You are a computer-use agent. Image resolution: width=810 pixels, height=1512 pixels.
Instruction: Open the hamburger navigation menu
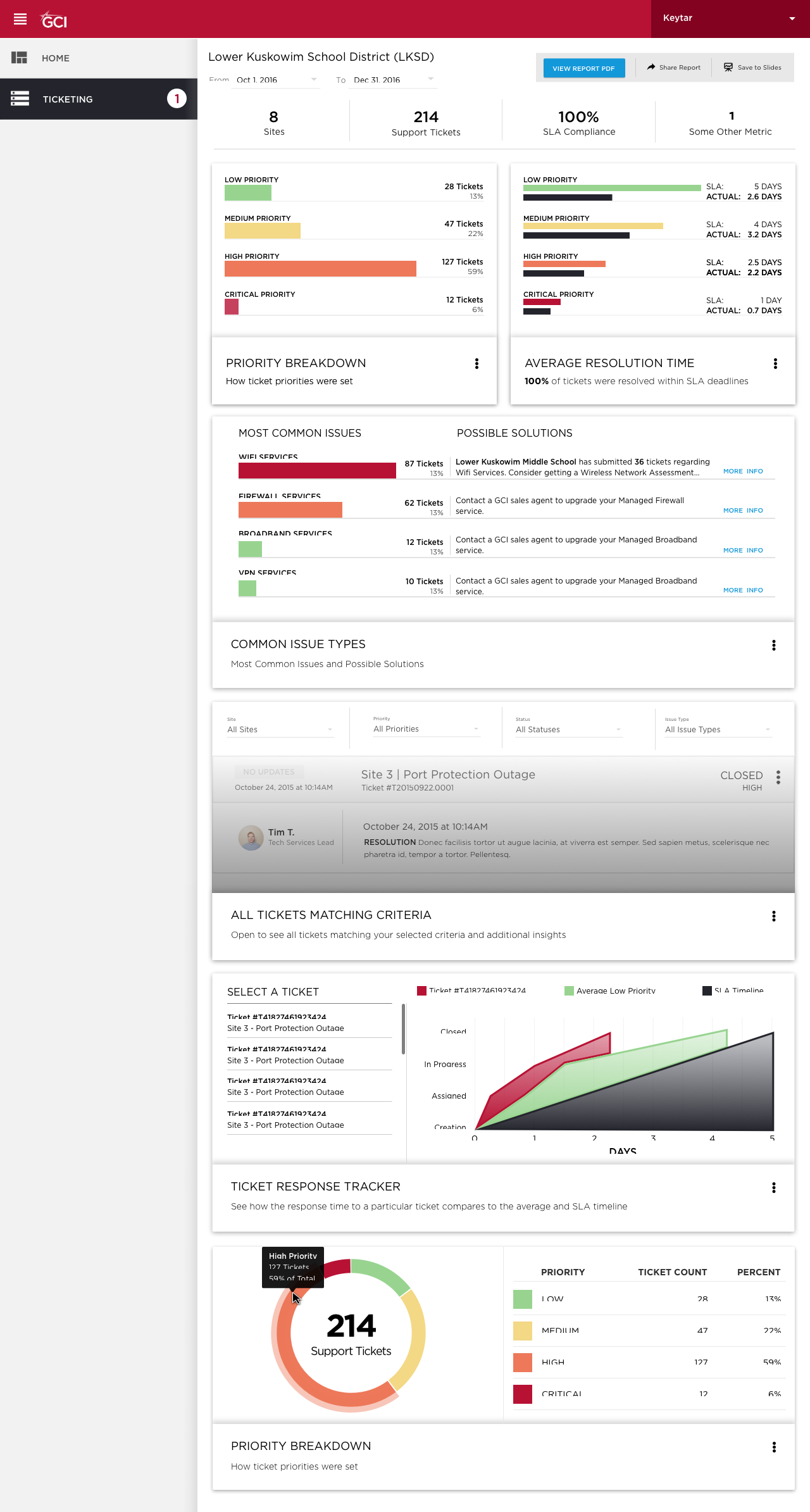coord(20,19)
